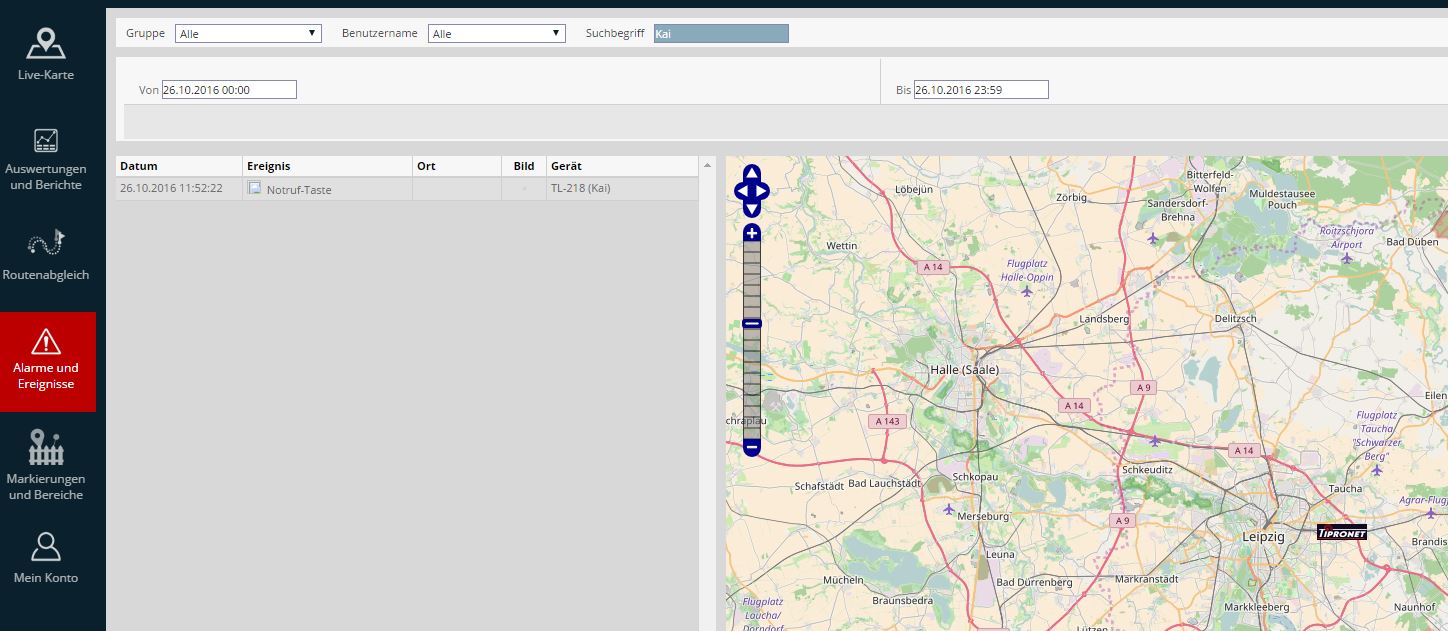Click the Suchbegriff search field
This screenshot has height=631, width=1448.
(x=721, y=33)
